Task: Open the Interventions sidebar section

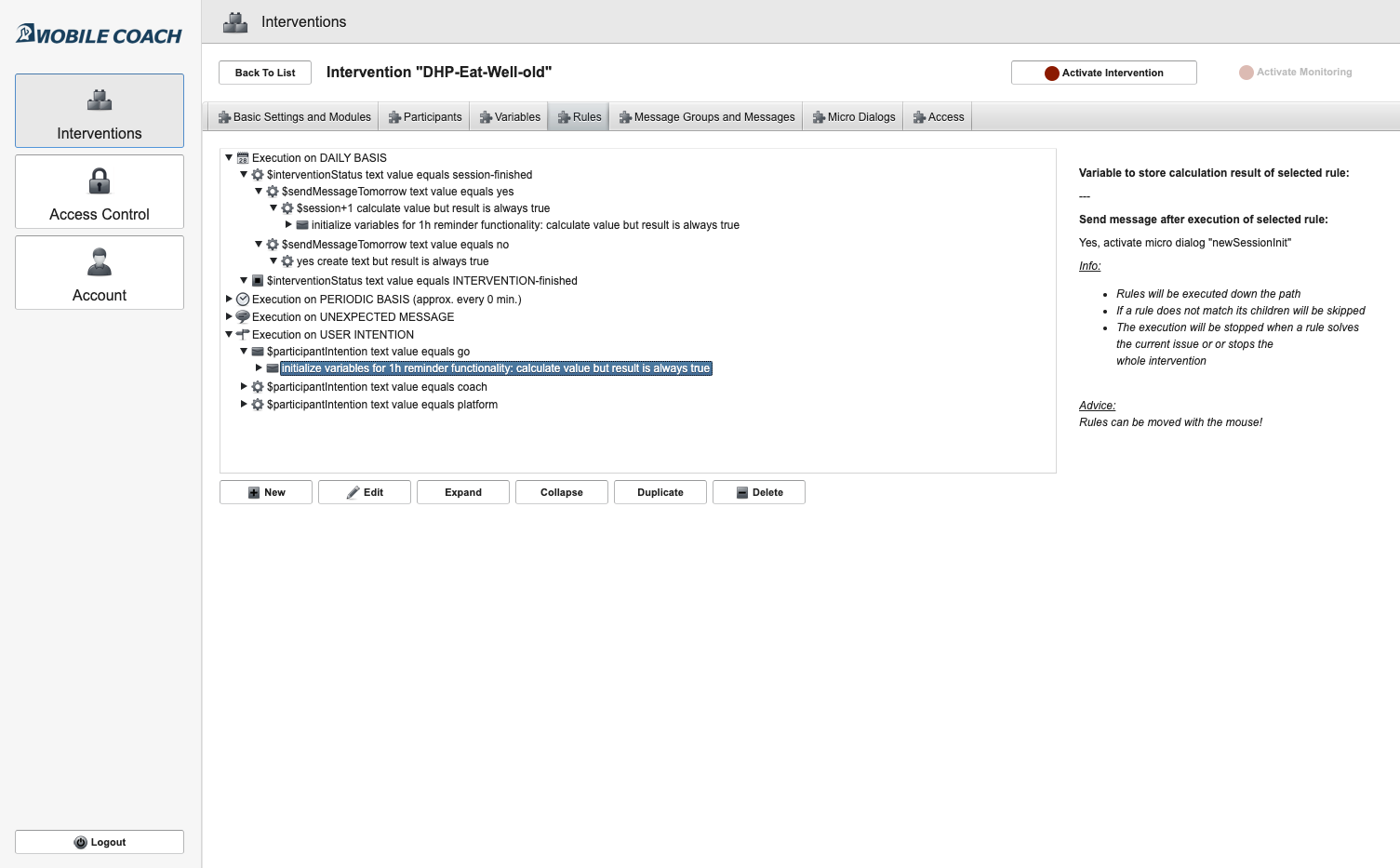Action: point(100,111)
